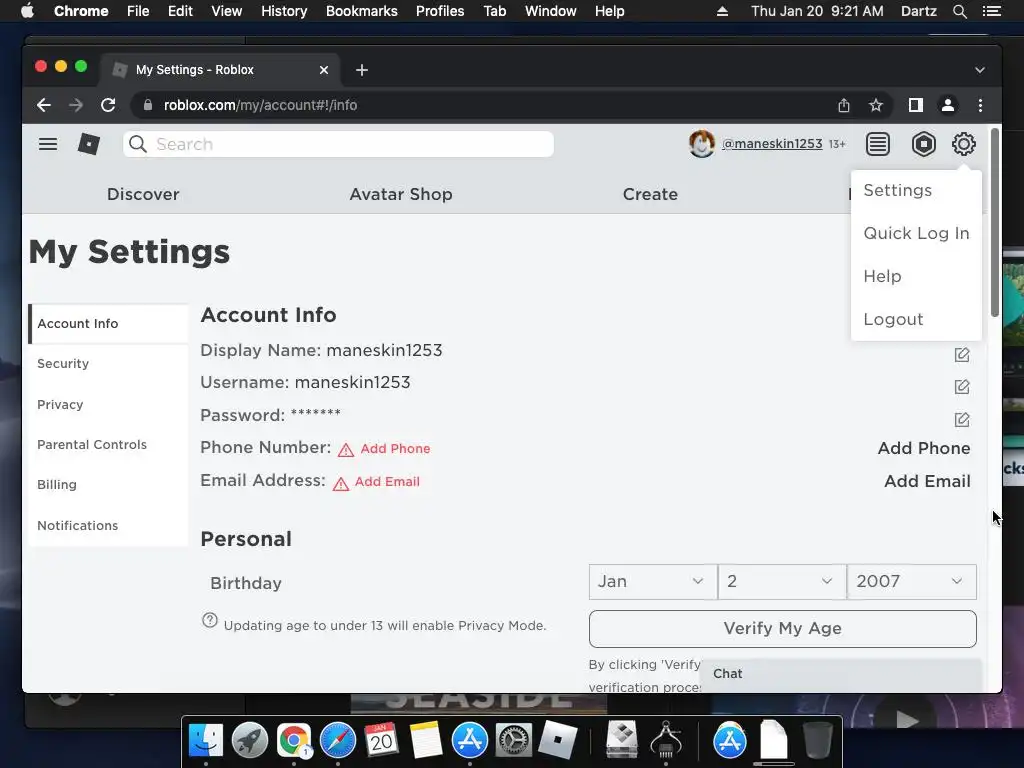Open System Preferences from the Dock
Image resolution: width=1024 pixels, height=768 pixels.
(513, 741)
